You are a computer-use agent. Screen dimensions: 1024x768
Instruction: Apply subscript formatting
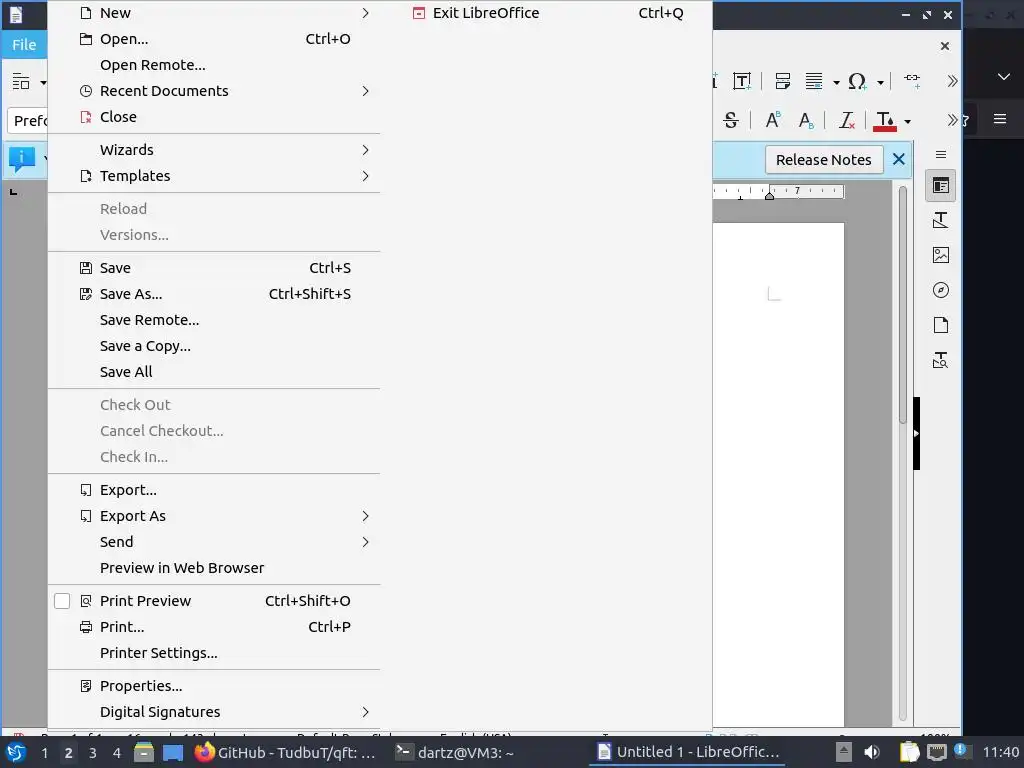click(806, 120)
